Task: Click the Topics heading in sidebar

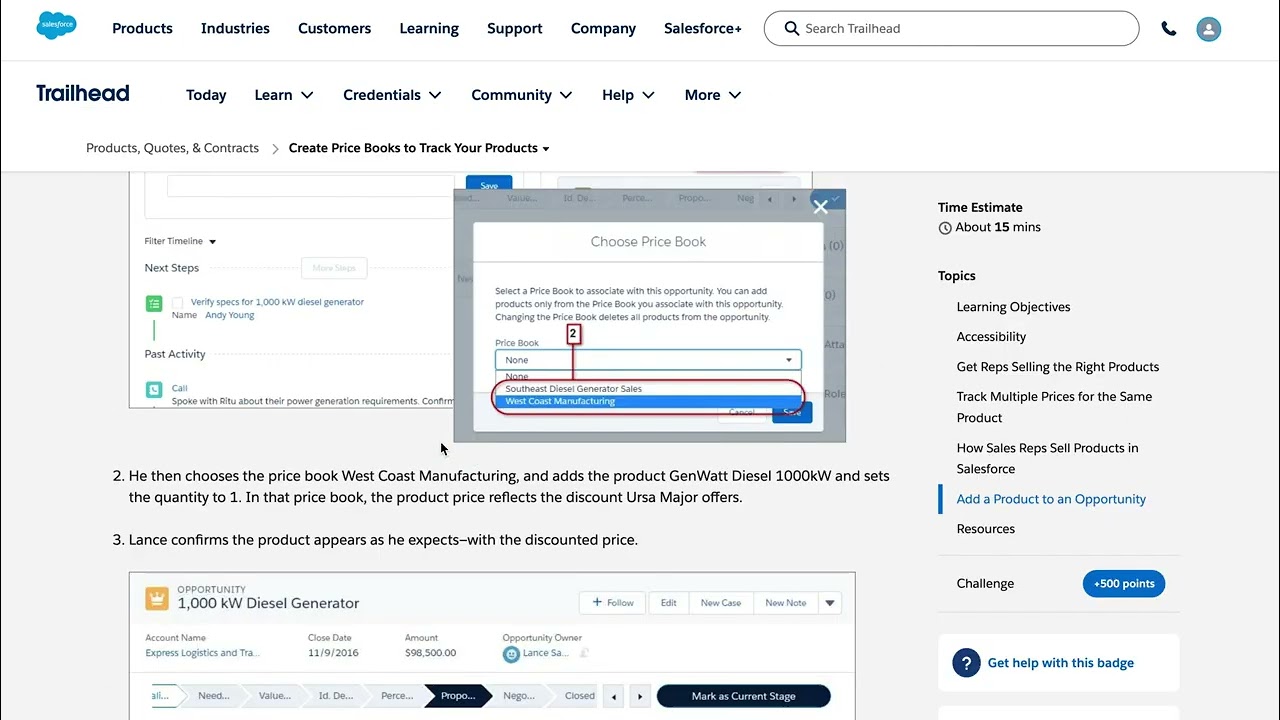Action: point(957,276)
